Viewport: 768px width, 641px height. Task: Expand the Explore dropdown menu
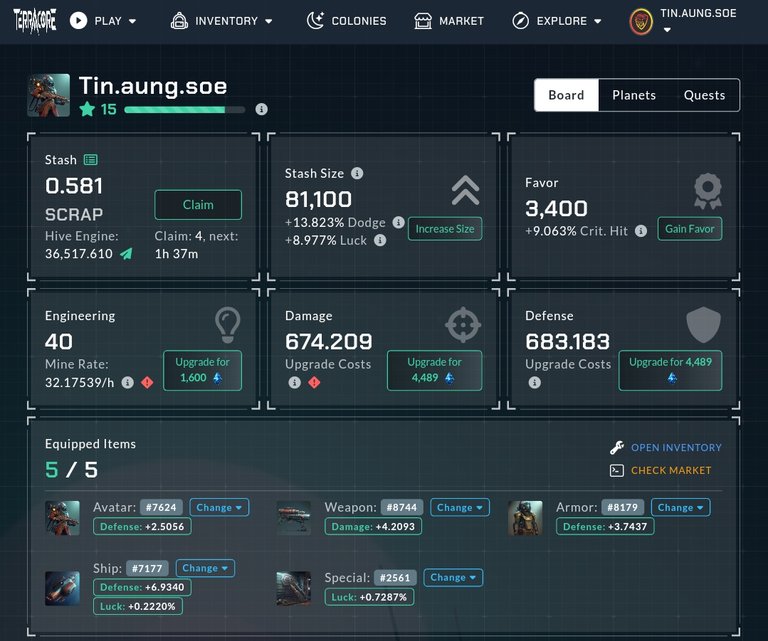point(598,21)
